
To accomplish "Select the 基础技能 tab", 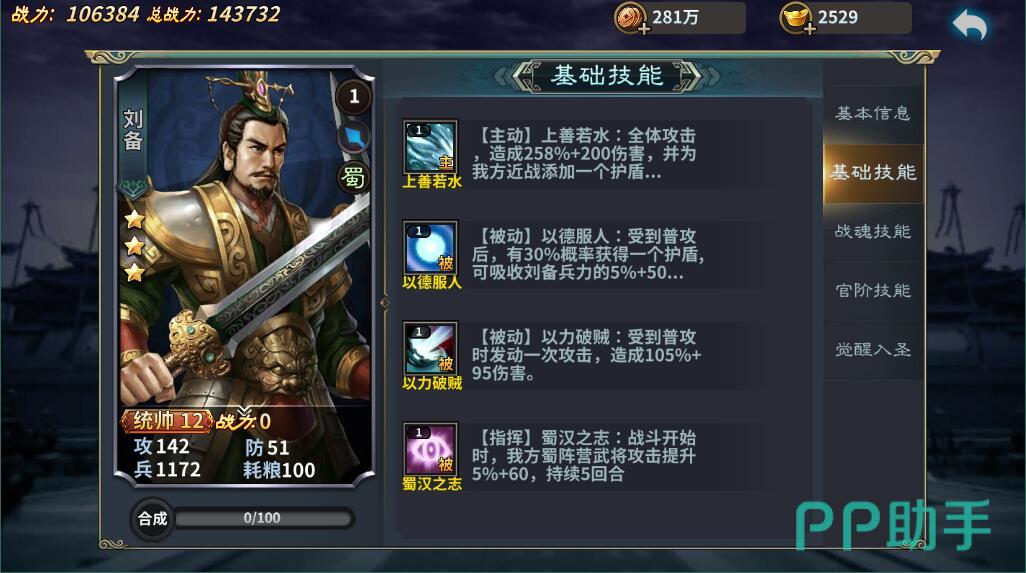I will [x=873, y=173].
